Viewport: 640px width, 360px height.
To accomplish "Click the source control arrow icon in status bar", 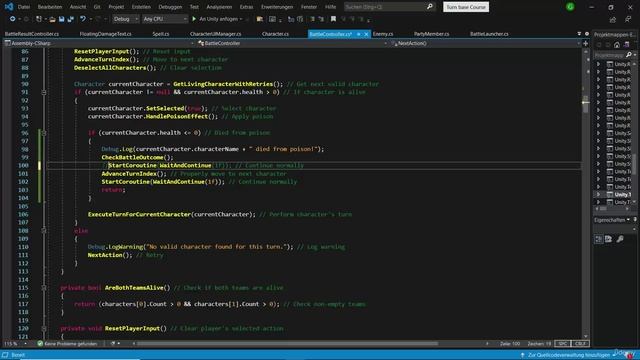I will point(522,355).
